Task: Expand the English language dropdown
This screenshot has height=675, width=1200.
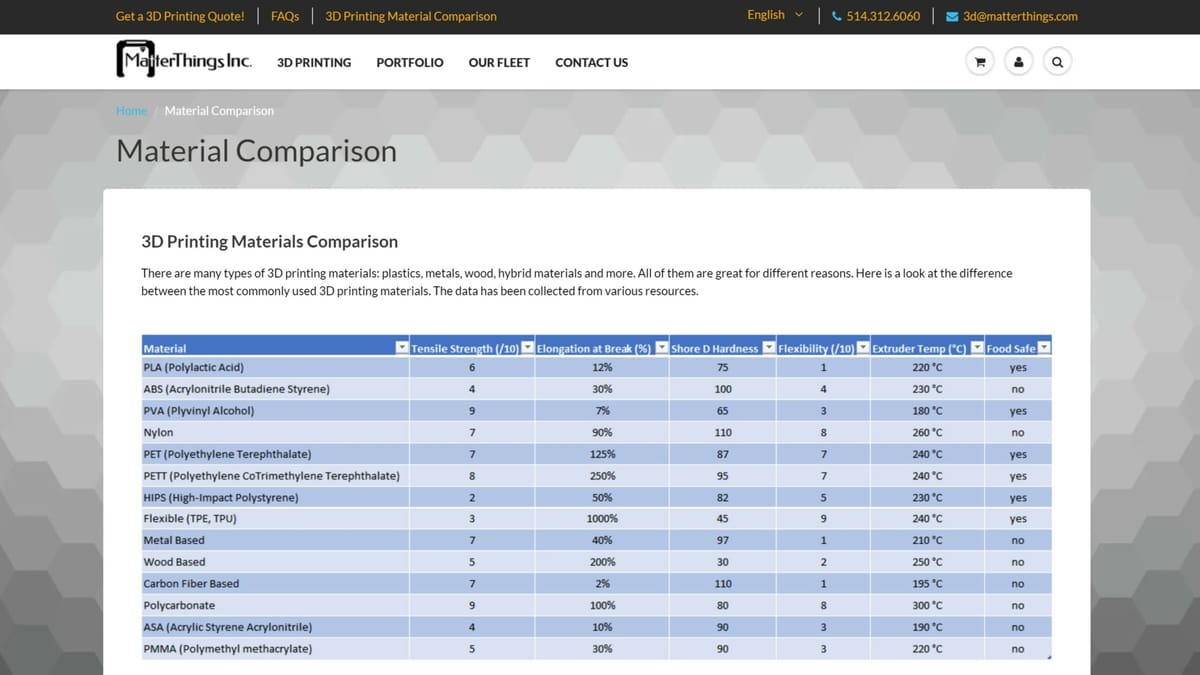Action: 775,15
